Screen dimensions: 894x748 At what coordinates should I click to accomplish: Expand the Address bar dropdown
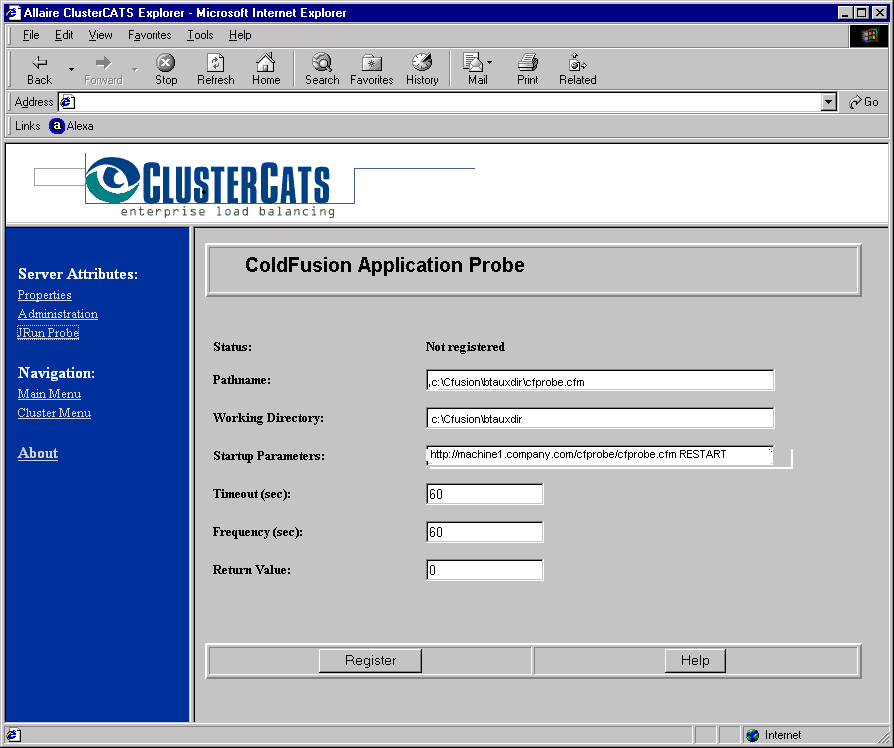[829, 102]
